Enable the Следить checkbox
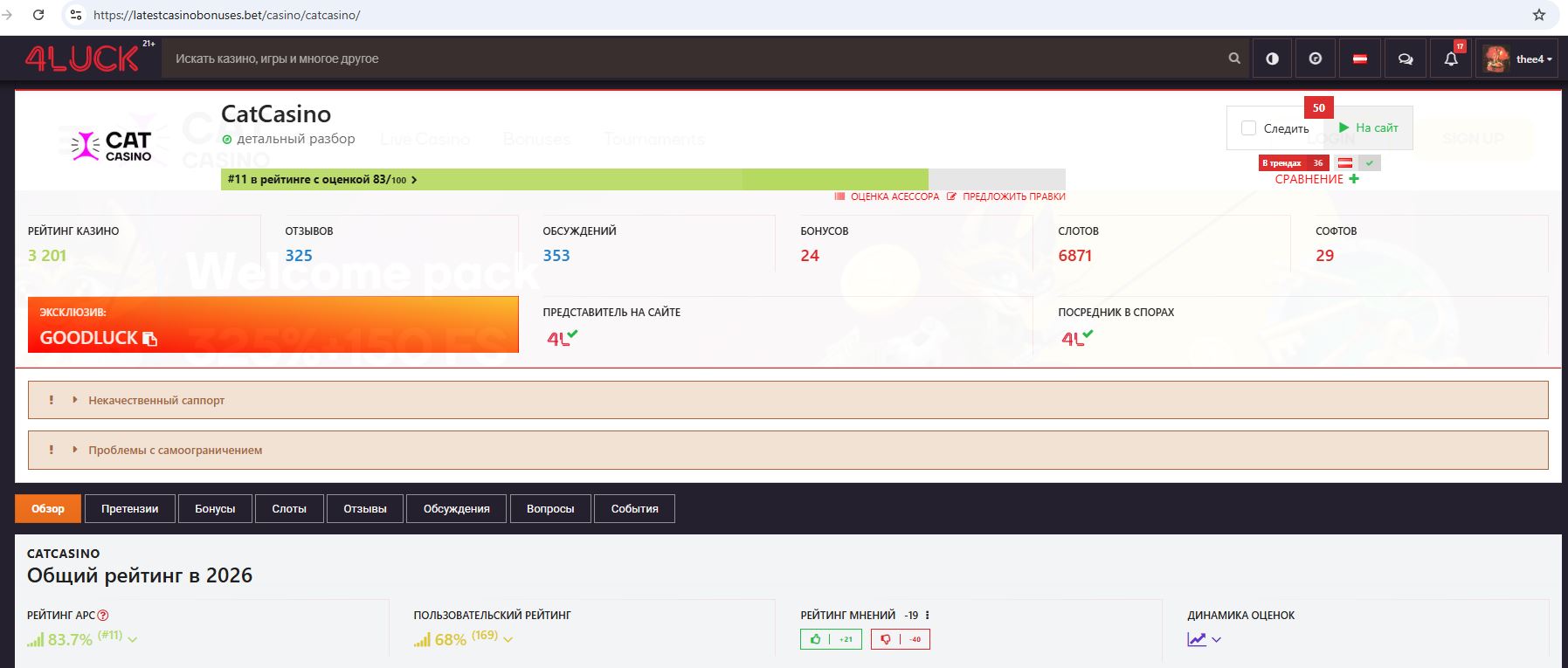 click(1249, 128)
